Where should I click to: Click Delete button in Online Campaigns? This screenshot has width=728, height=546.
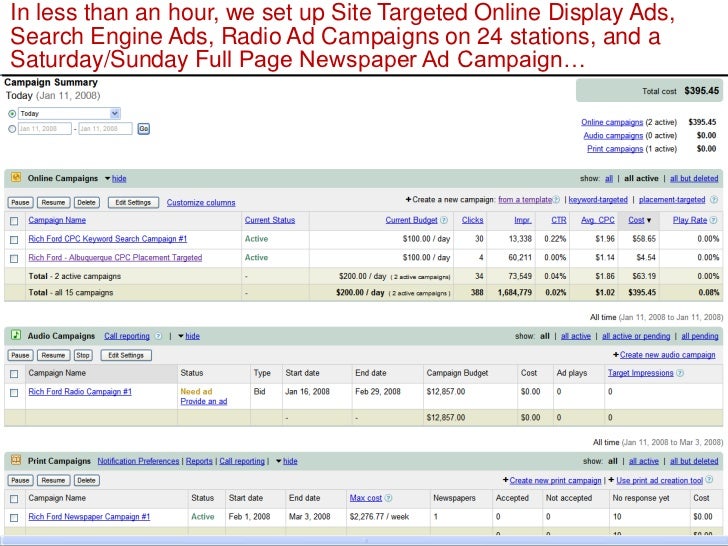pyautogui.click(x=86, y=202)
